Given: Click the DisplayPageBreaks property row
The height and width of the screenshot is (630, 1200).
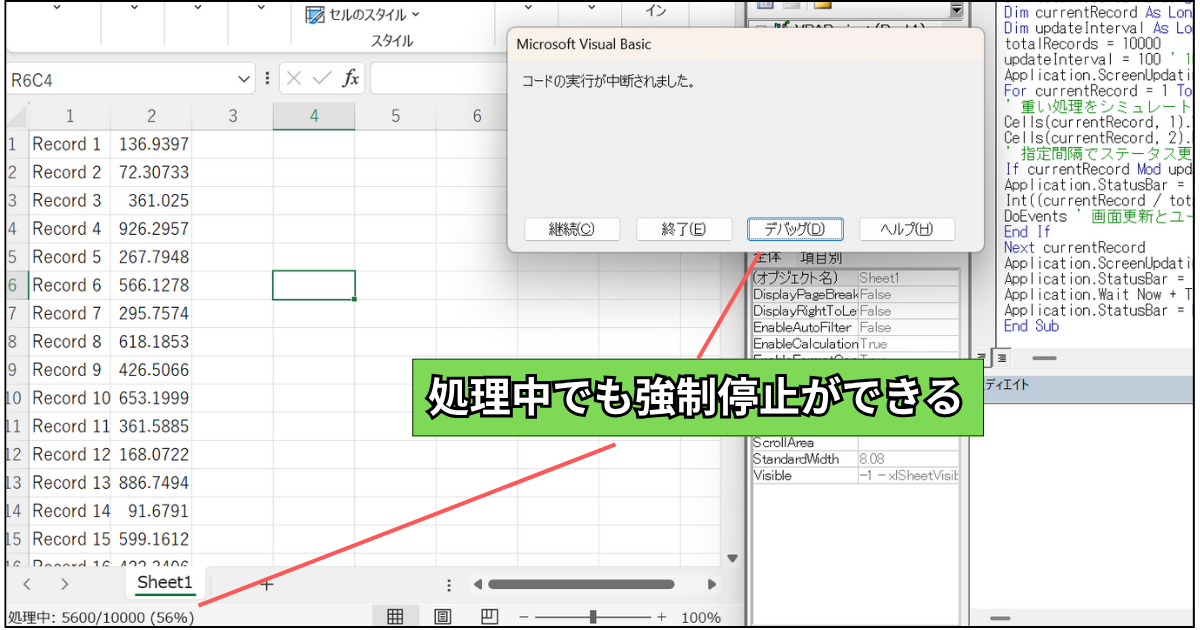Looking at the screenshot, I should point(855,294).
